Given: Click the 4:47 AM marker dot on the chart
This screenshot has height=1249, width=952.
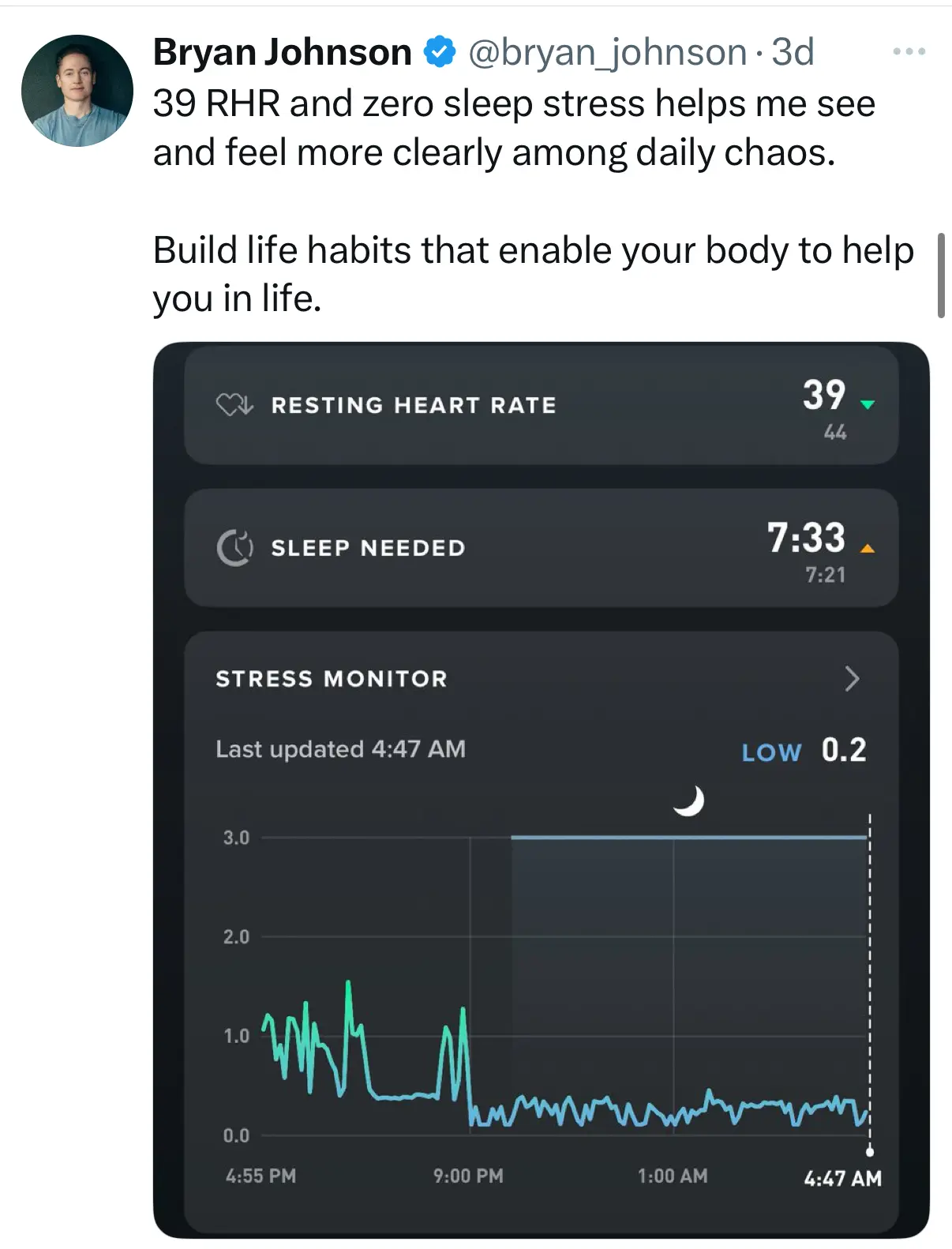Looking at the screenshot, I should (x=869, y=1152).
